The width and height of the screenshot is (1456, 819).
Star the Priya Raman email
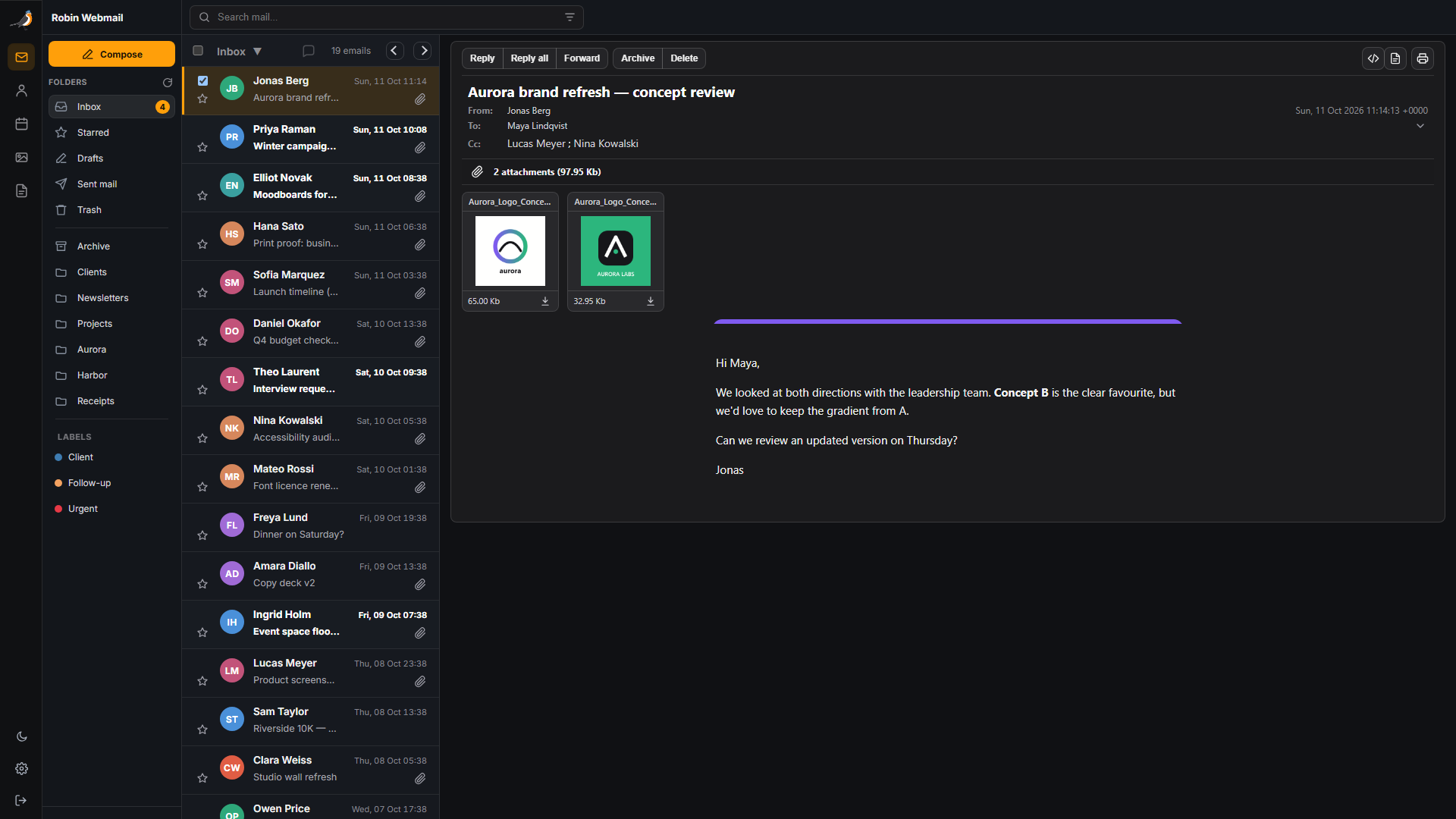[x=202, y=147]
